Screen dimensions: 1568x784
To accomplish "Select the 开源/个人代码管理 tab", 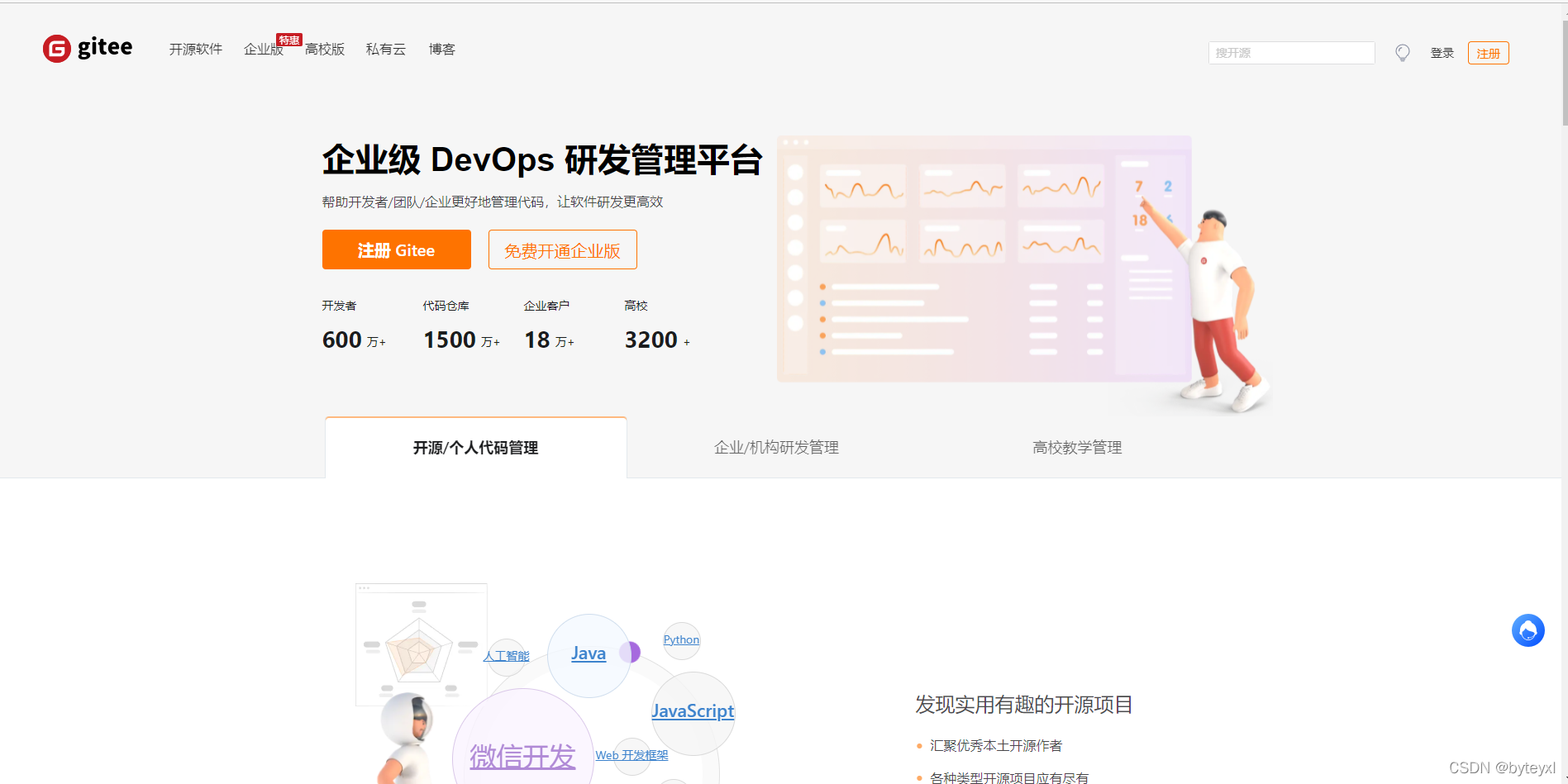I will point(476,447).
